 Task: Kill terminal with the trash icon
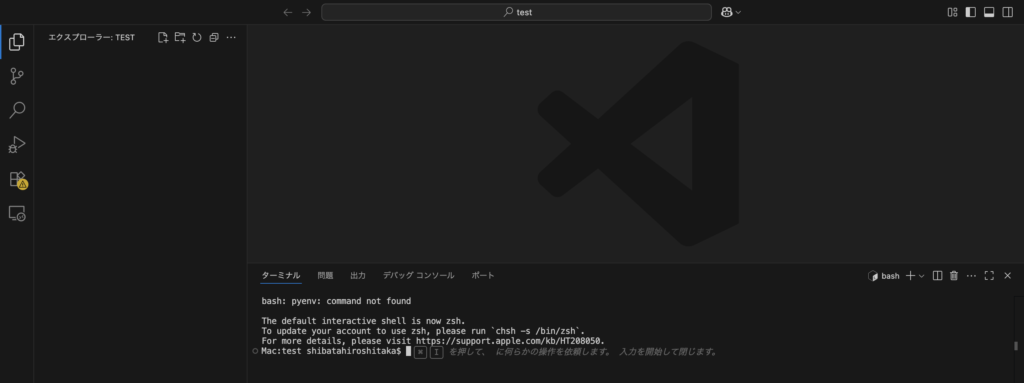coord(953,276)
